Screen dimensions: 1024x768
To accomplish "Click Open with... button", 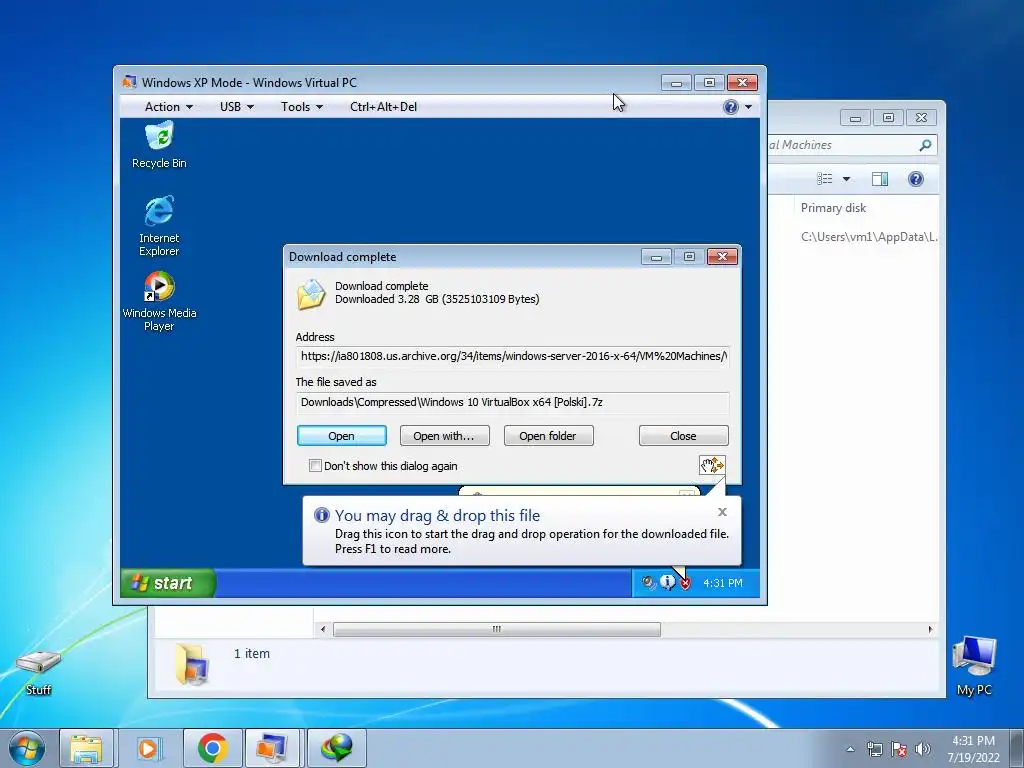I will click(x=444, y=436).
